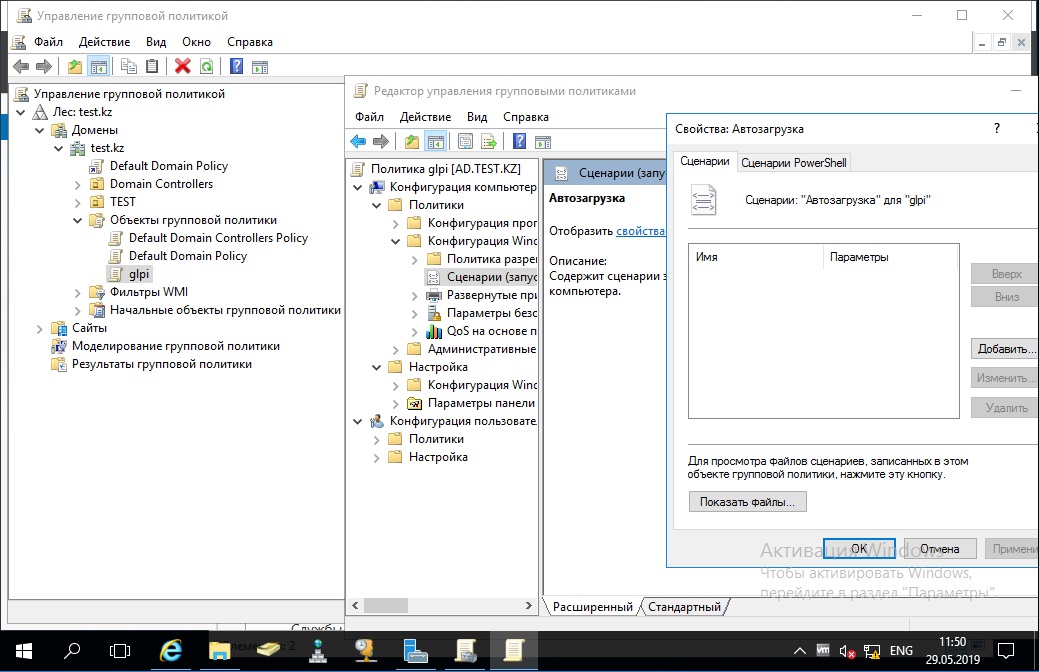
Task: Collapse the Объекты групповой политики node
Action: [78, 220]
